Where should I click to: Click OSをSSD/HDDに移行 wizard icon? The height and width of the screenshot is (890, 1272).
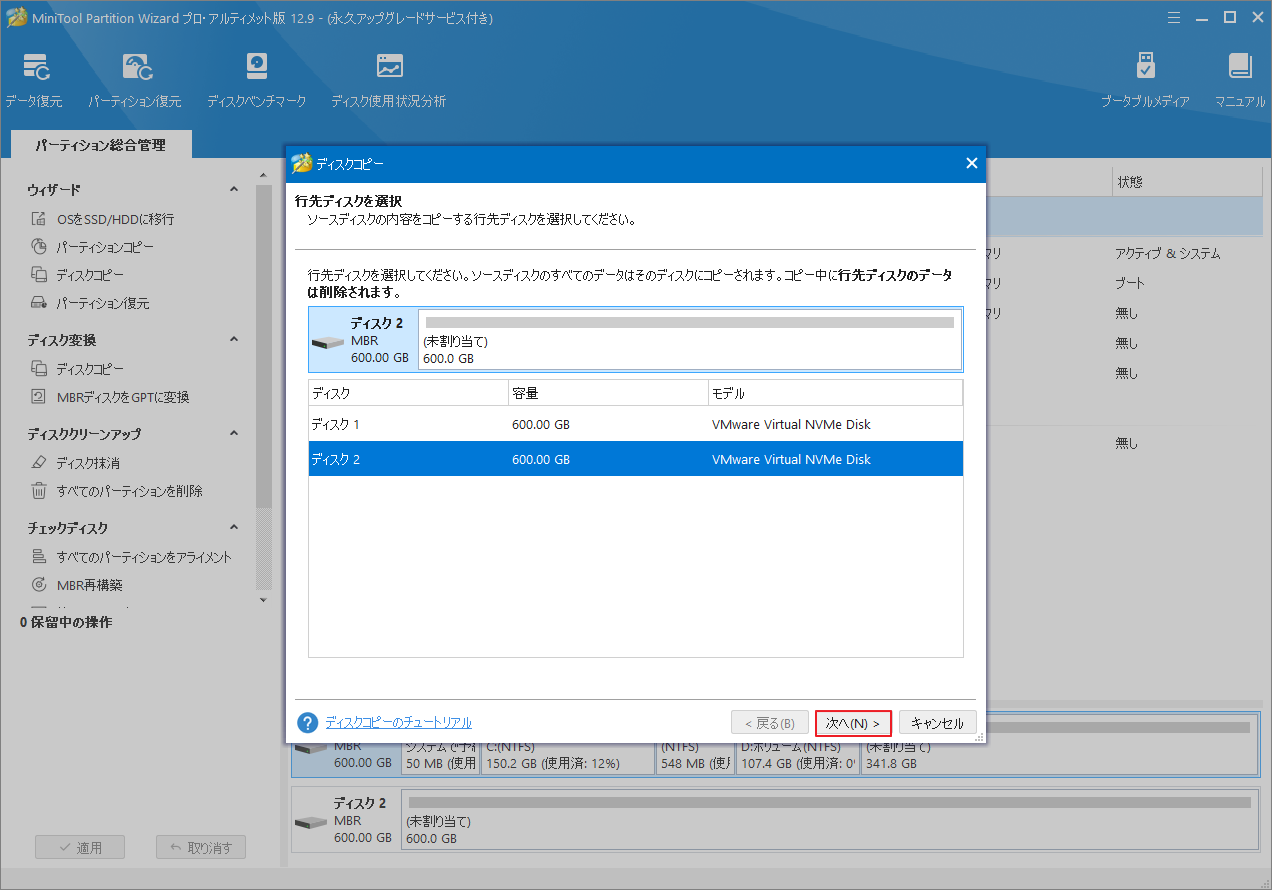[x=39, y=219]
